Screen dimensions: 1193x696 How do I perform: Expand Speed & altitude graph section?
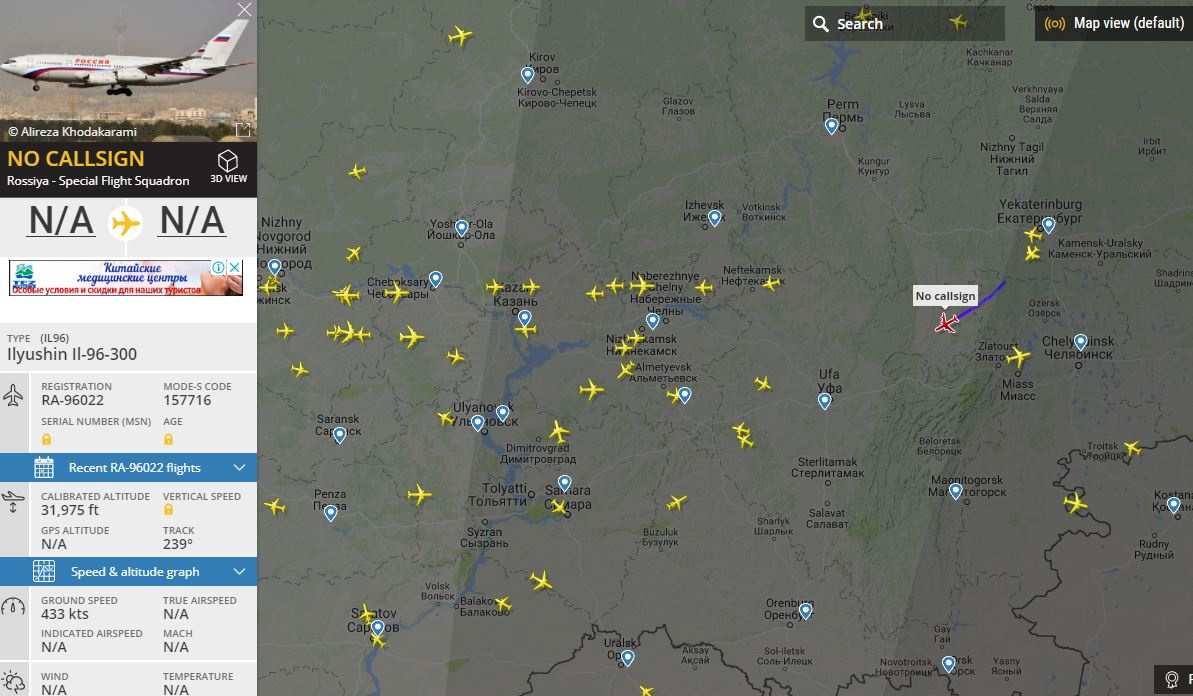(x=129, y=572)
